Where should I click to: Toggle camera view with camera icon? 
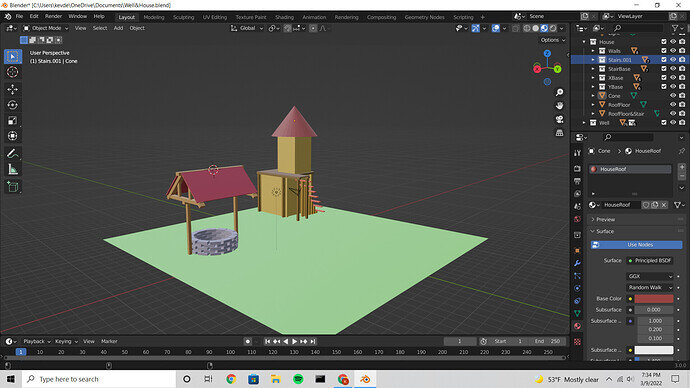[x=559, y=119]
